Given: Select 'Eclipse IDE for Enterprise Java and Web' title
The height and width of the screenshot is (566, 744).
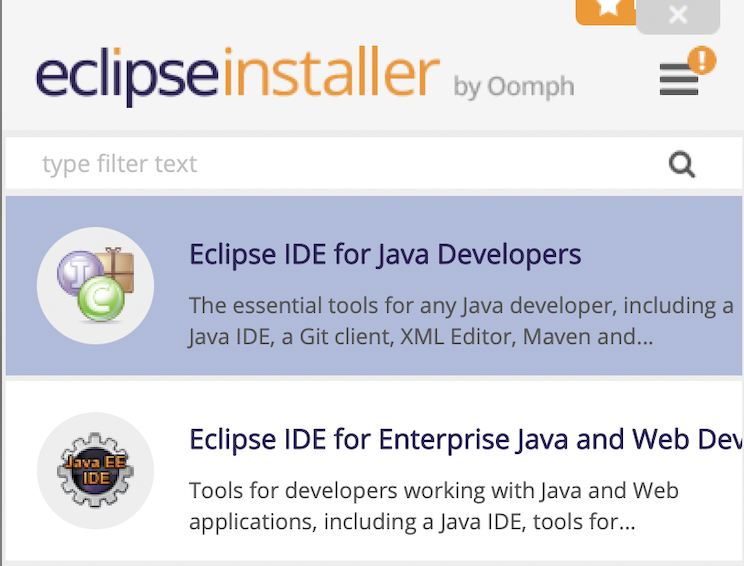Looking at the screenshot, I should coord(466,439).
